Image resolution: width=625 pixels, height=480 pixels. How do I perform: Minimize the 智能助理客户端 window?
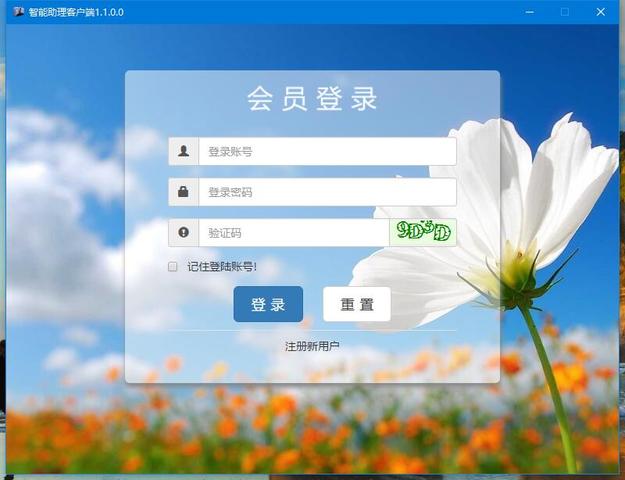(x=529, y=12)
